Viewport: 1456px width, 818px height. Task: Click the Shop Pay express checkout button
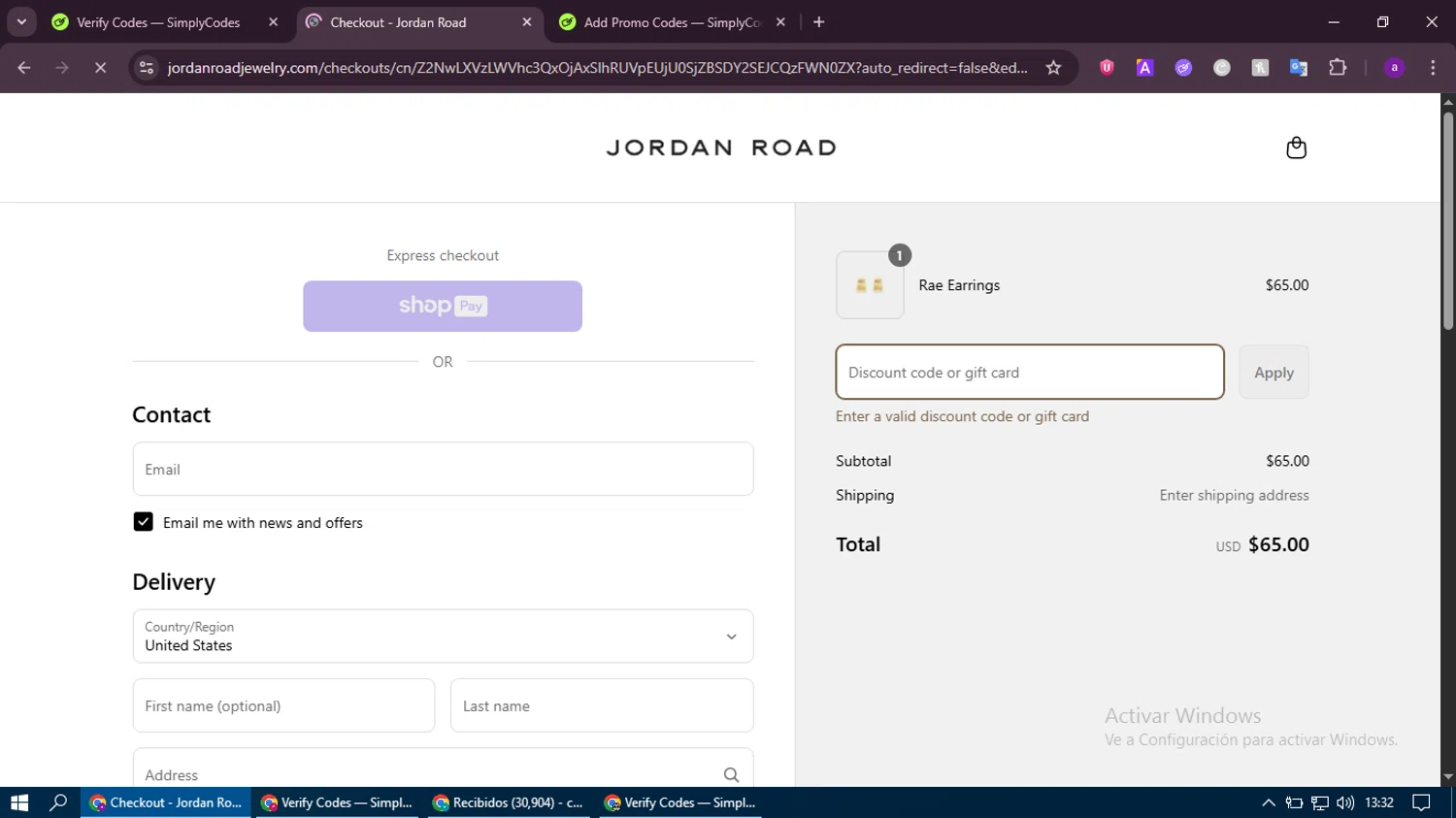(x=443, y=307)
